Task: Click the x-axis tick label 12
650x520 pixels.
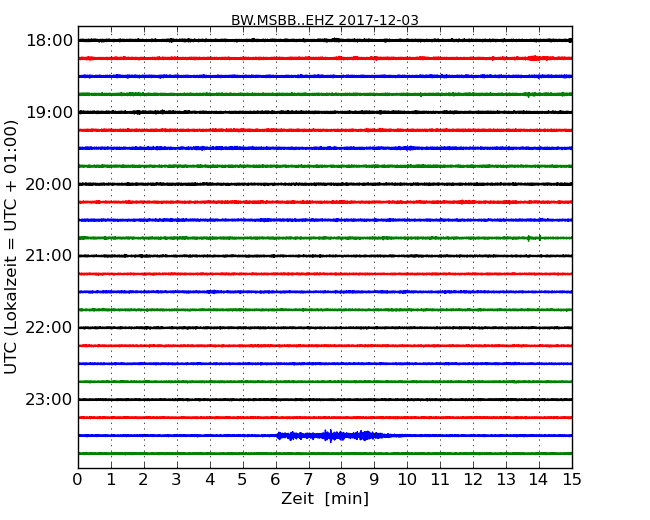Action: [473, 479]
